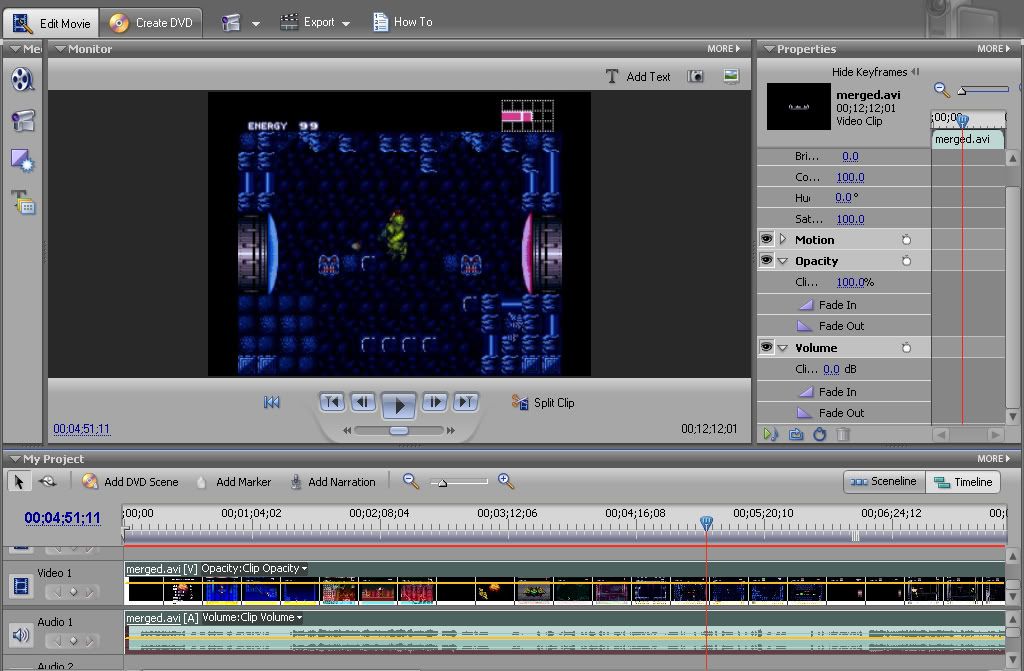Click the Brightness value 0.0
1024x671 pixels.
(x=850, y=156)
